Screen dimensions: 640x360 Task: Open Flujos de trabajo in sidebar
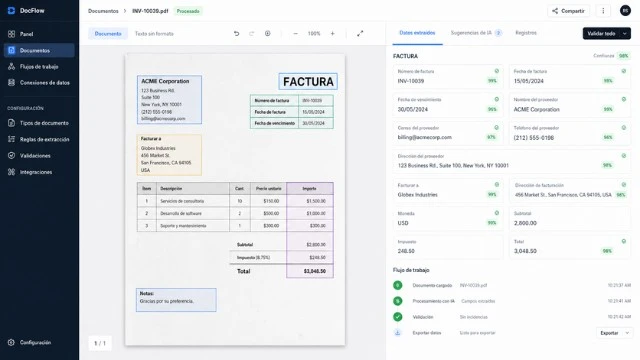tap(39, 67)
